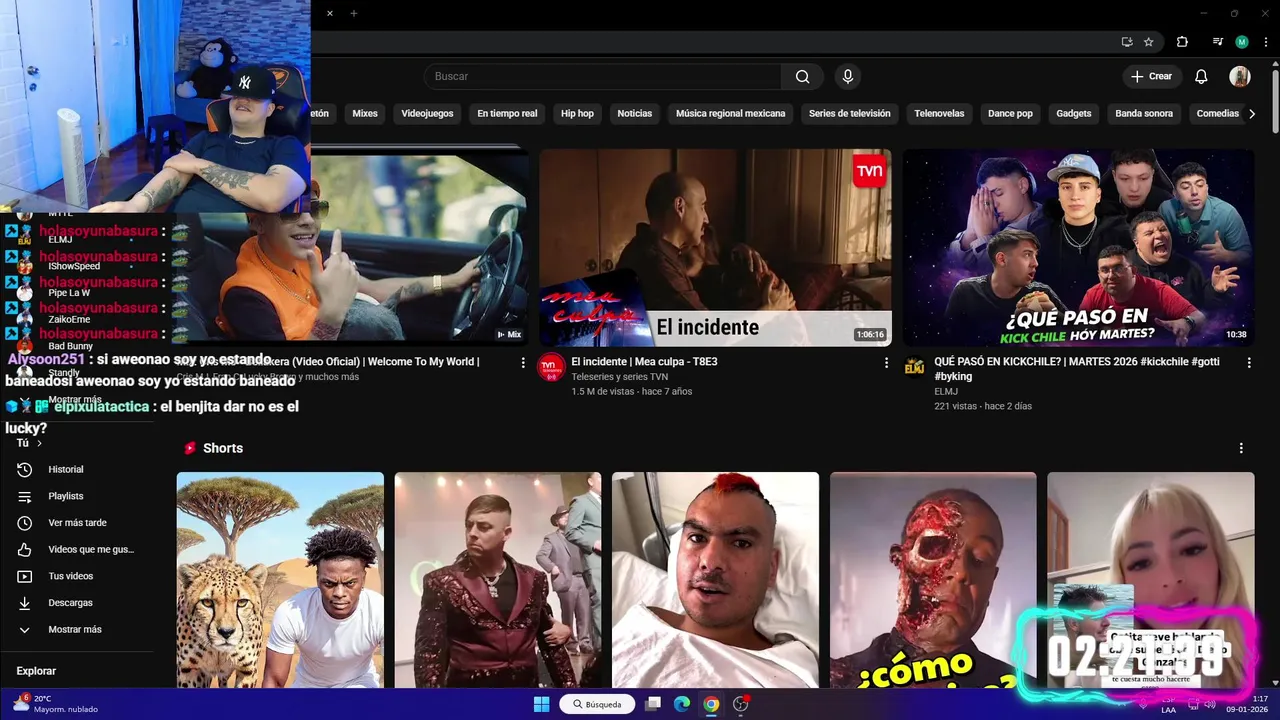
Task: Open Shorts section three-dot menu
Action: tap(1241, 448)
